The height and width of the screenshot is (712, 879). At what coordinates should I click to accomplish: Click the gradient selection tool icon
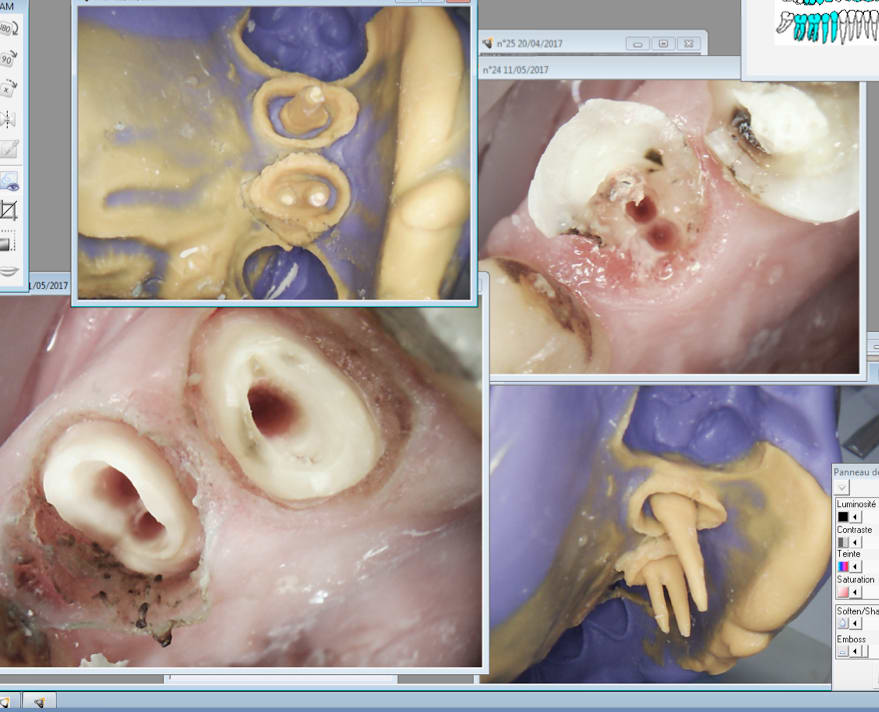(7, 242)
